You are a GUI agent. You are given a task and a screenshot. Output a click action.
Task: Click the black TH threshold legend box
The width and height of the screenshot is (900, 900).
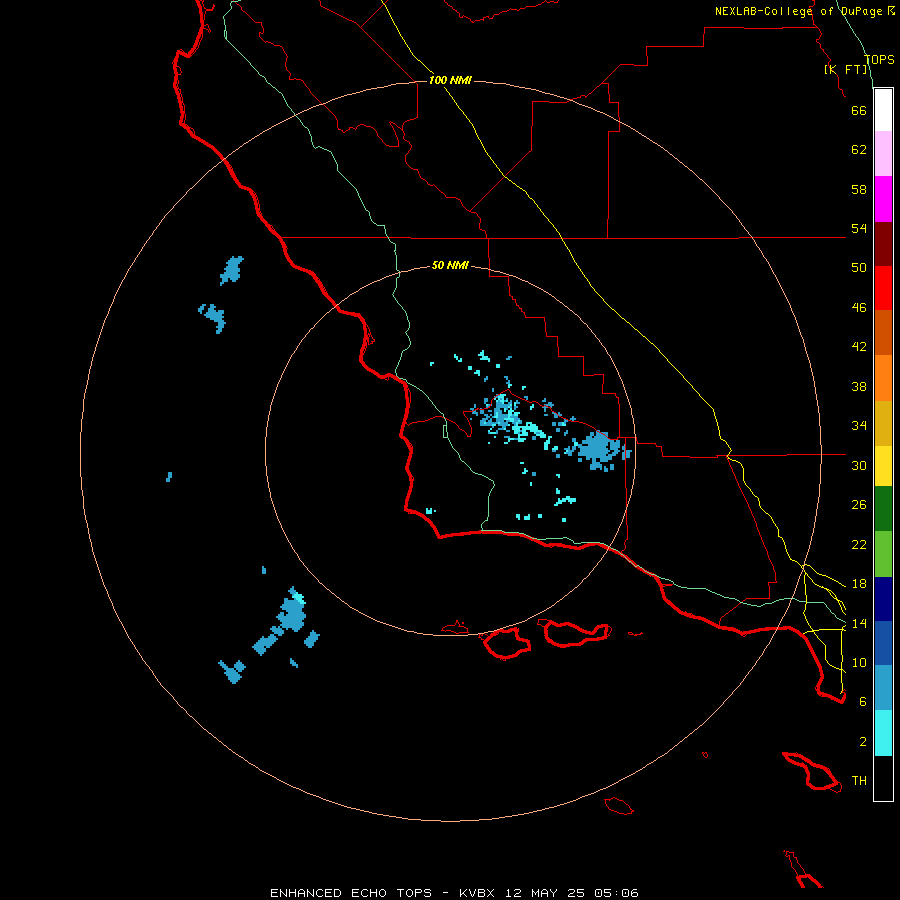click(x=883, y=778)
